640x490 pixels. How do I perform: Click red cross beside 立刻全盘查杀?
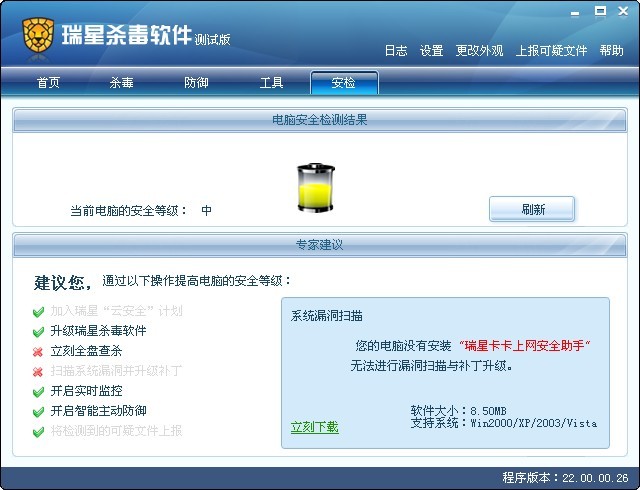38,352
